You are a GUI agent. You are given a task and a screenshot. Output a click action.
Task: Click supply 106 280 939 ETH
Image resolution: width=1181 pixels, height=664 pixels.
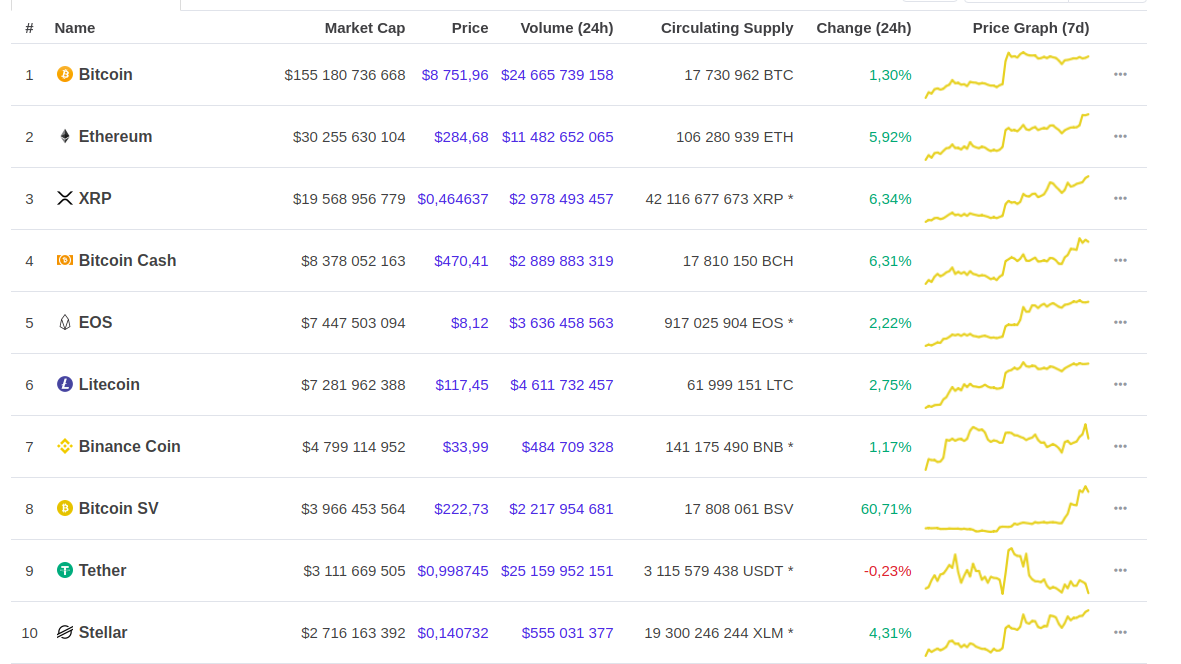(x=734, y=137)
